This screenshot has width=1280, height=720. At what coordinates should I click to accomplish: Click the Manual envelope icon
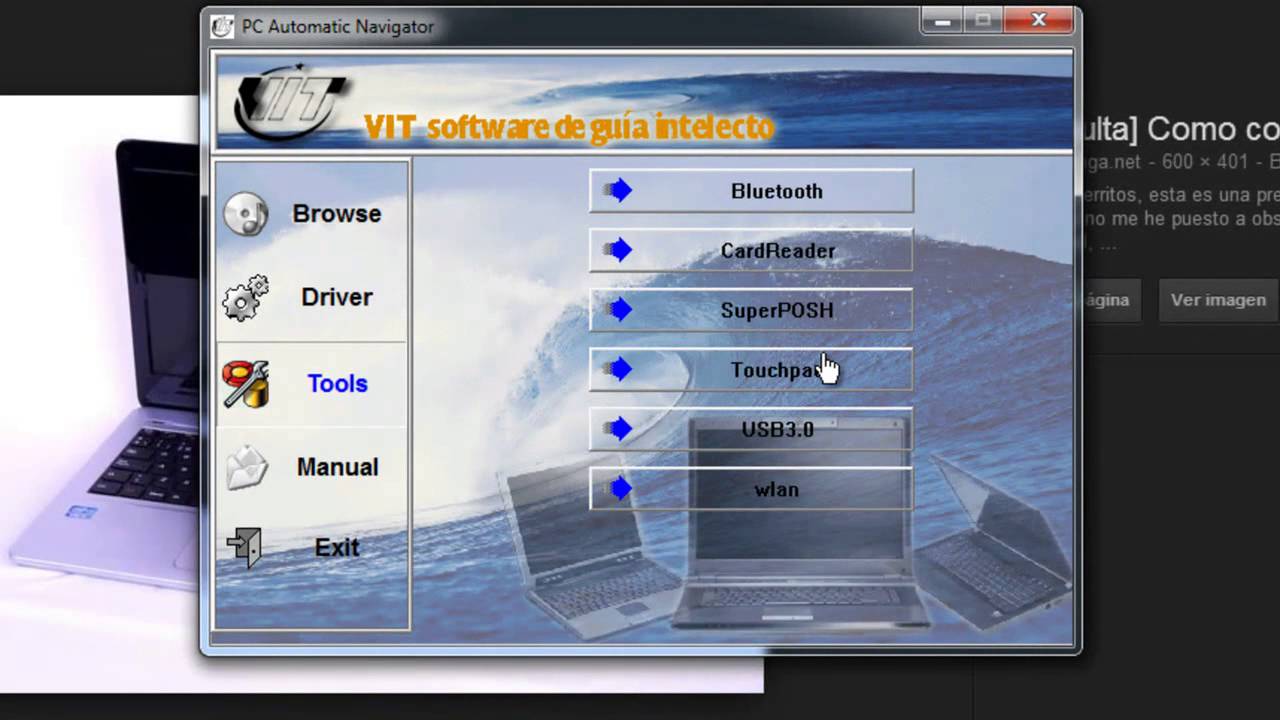[245, 467]
